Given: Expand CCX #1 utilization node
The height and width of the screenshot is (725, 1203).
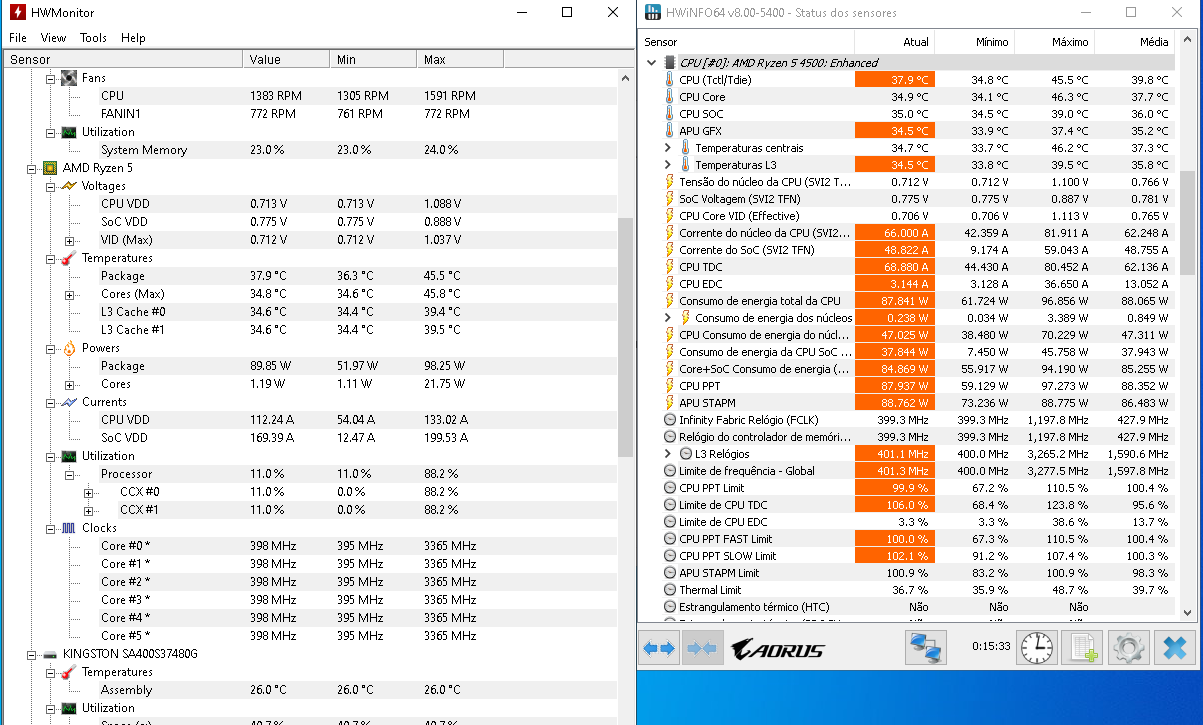Looking at the screenshot, I should pos(88,511).
